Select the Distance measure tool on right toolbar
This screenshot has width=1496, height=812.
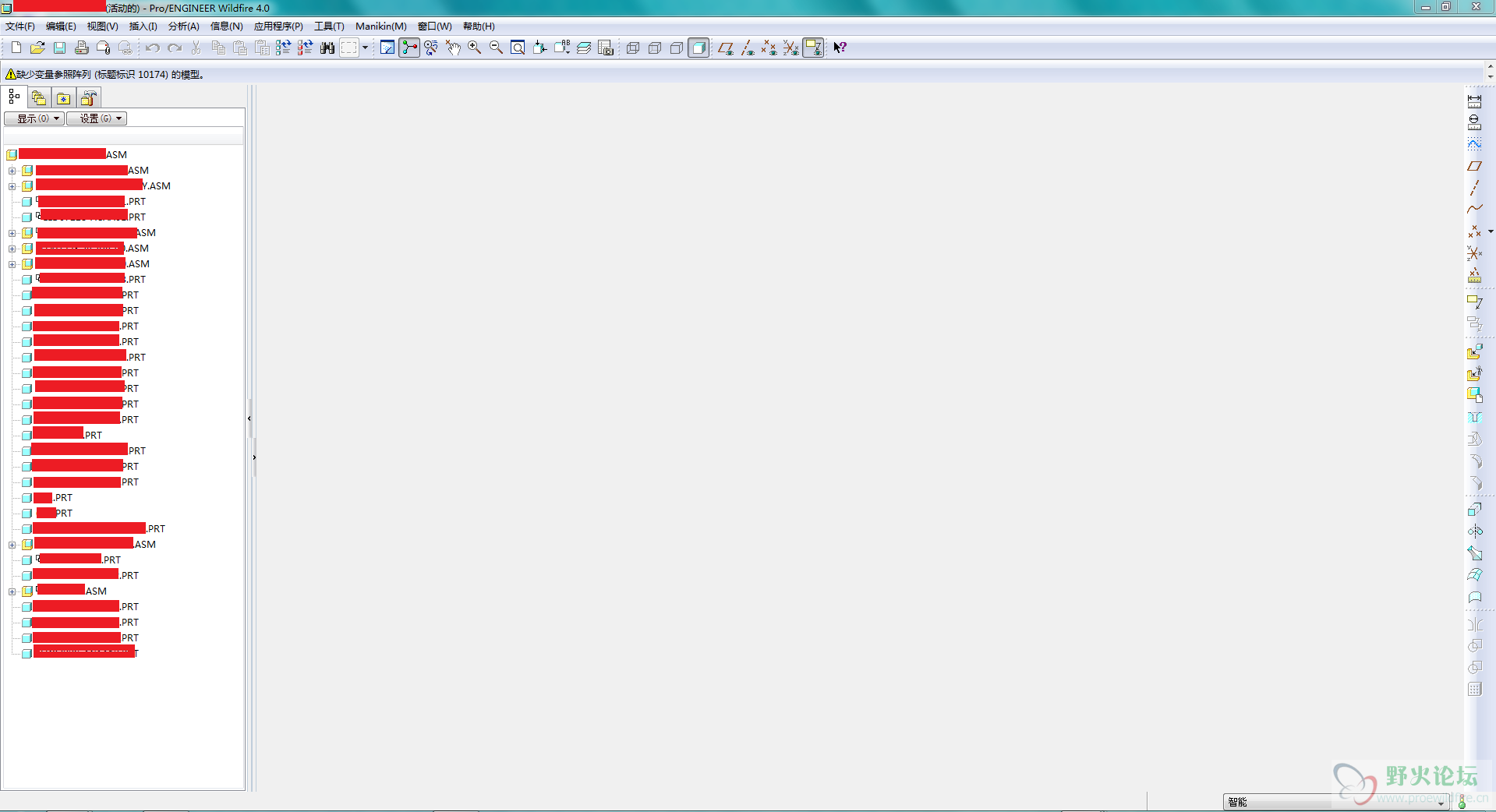point(1474,101)
